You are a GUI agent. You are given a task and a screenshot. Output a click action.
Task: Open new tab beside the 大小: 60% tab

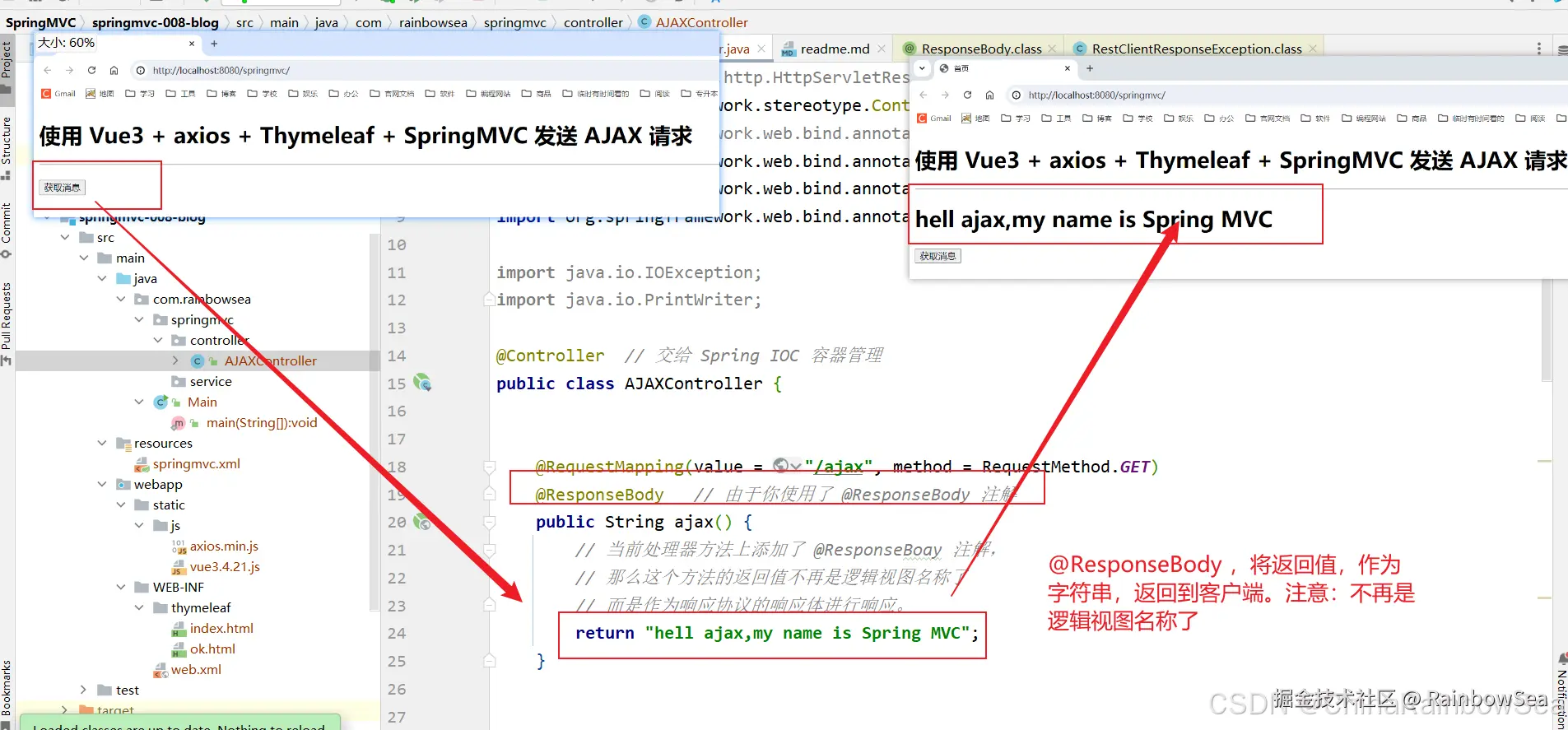point(214,43)
